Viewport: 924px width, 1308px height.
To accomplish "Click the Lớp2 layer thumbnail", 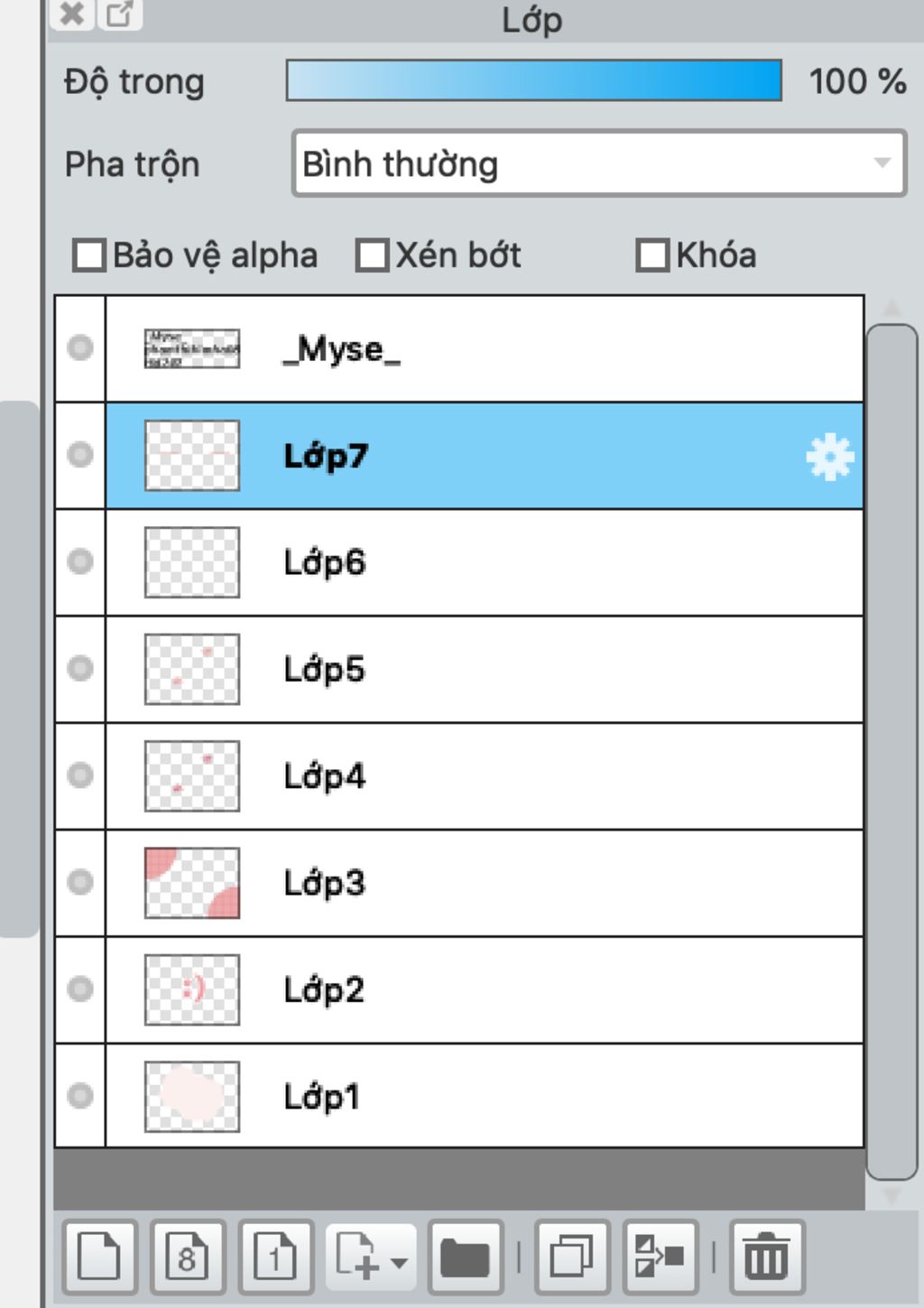I will (x=192, y=989).
